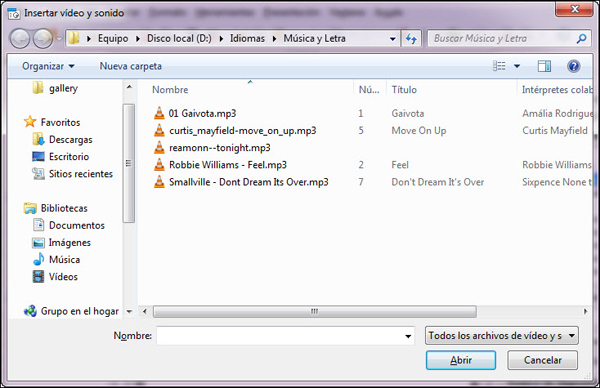600x388 pixels.
Task: Click the Idiomas breadcrumb
Action: pos(247,38)
